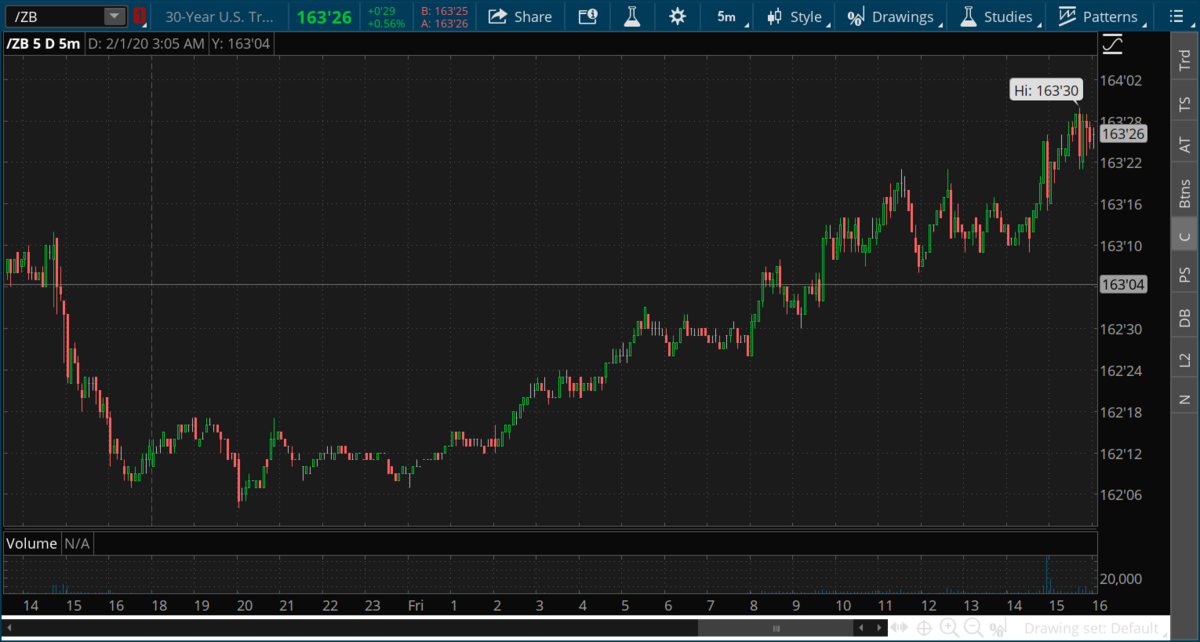Open chart settings gear icon

point(677,16)
